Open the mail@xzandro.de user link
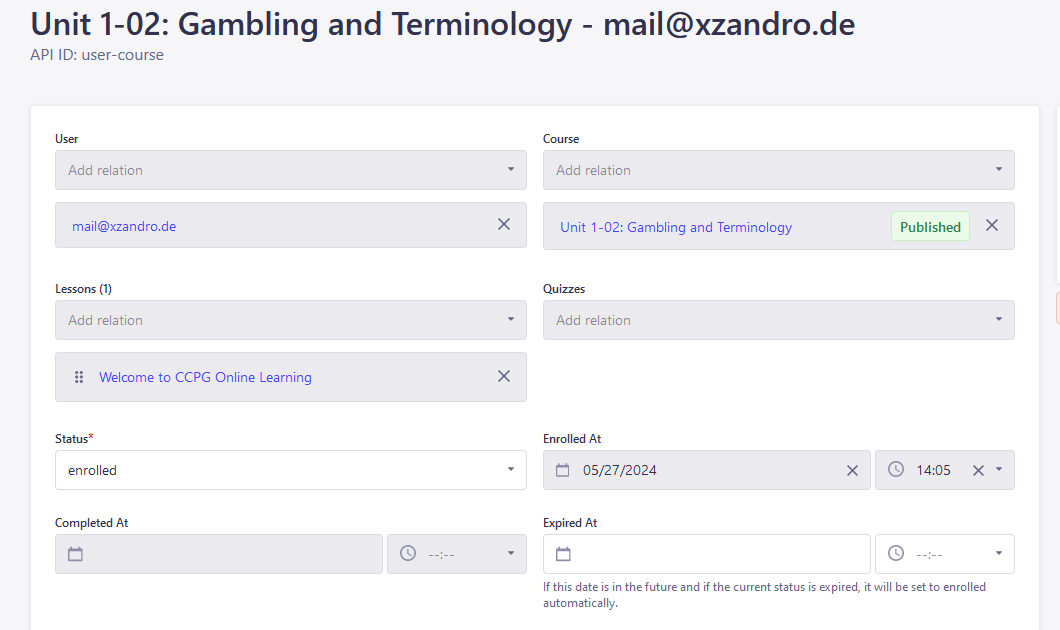Image resolution: width=1060 pixels, height=630 pixels. (x=124, y=227)
